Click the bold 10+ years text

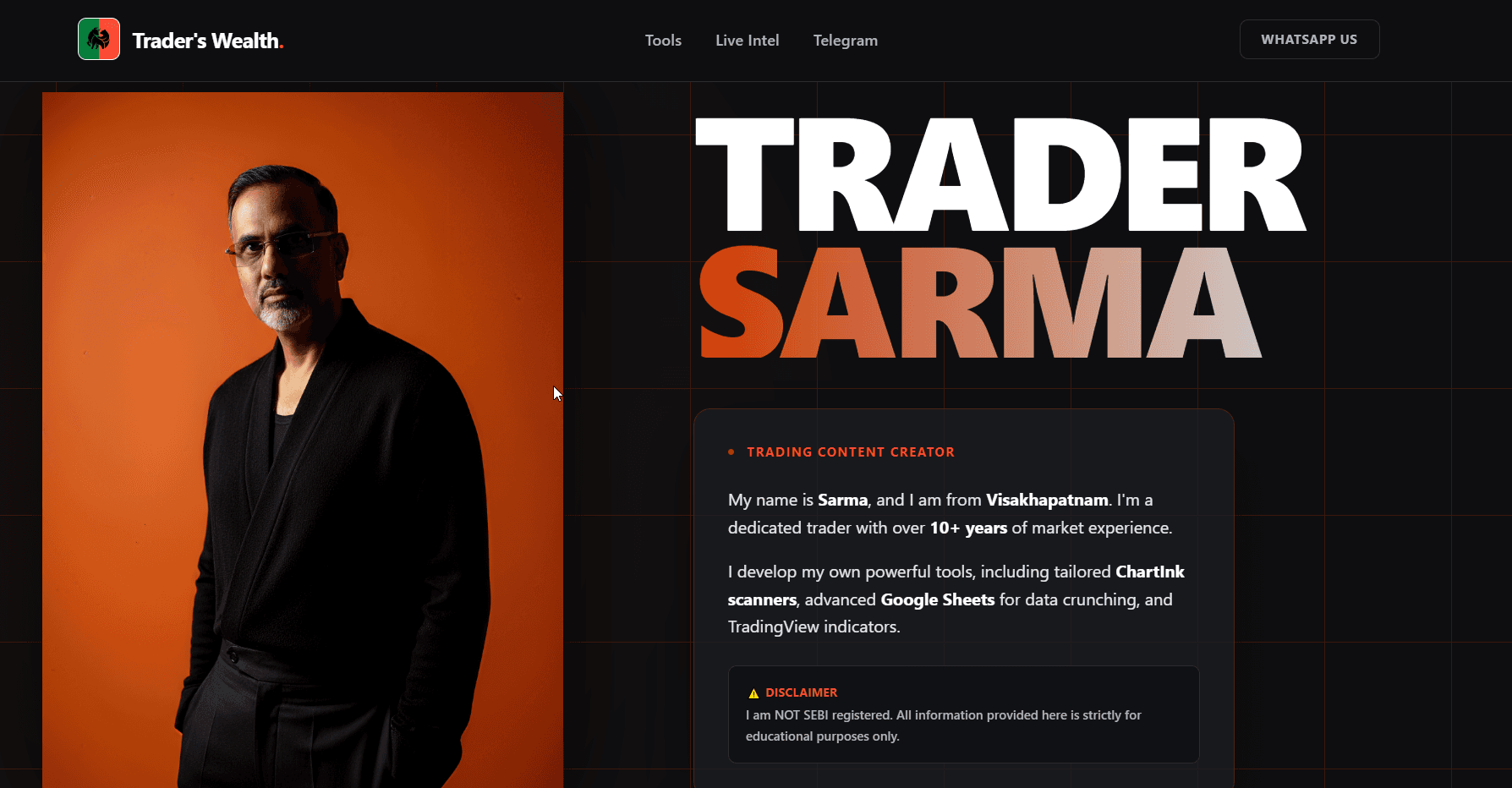[968, 528]
